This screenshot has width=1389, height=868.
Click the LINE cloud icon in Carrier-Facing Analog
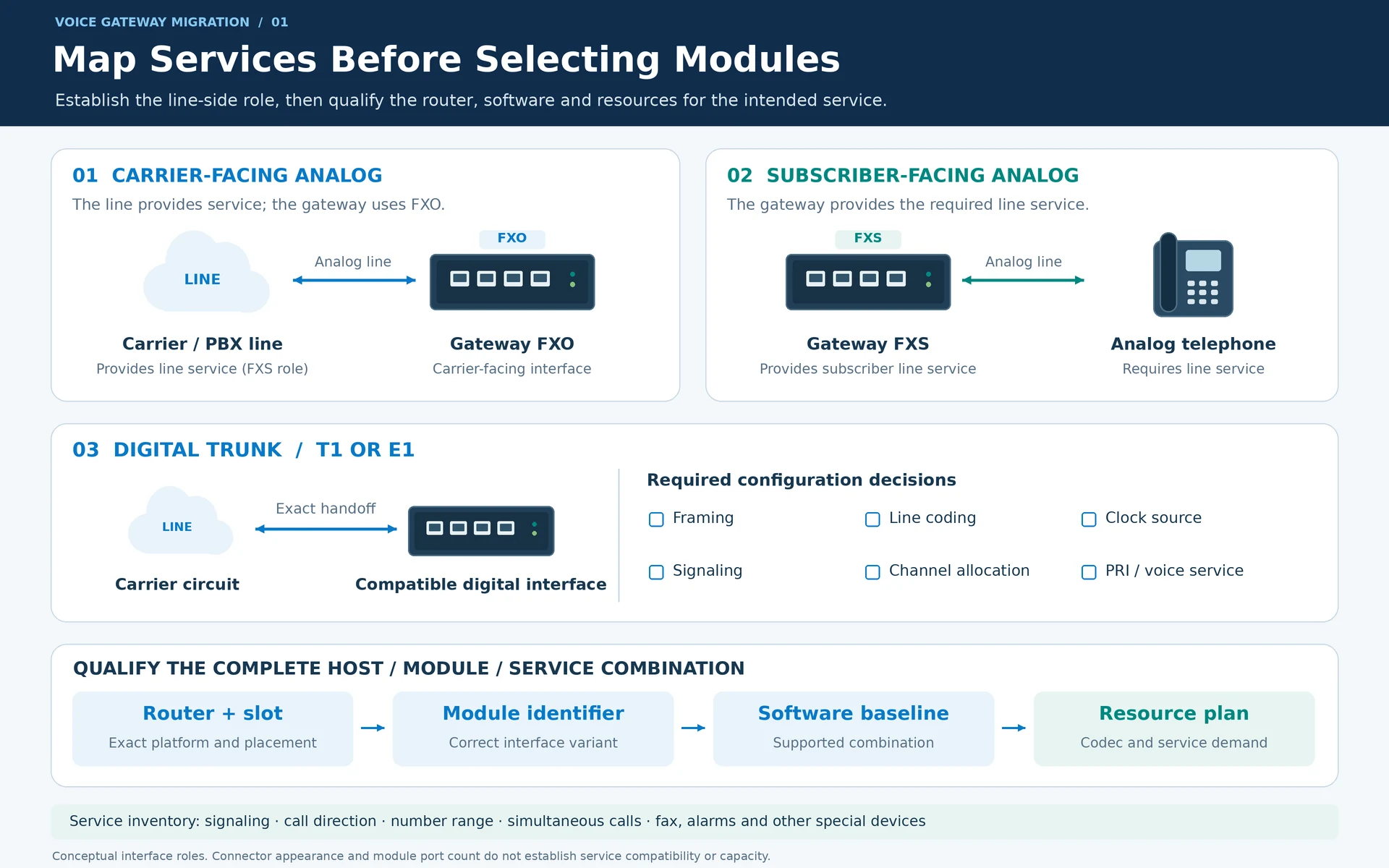[x=206, y=272]
